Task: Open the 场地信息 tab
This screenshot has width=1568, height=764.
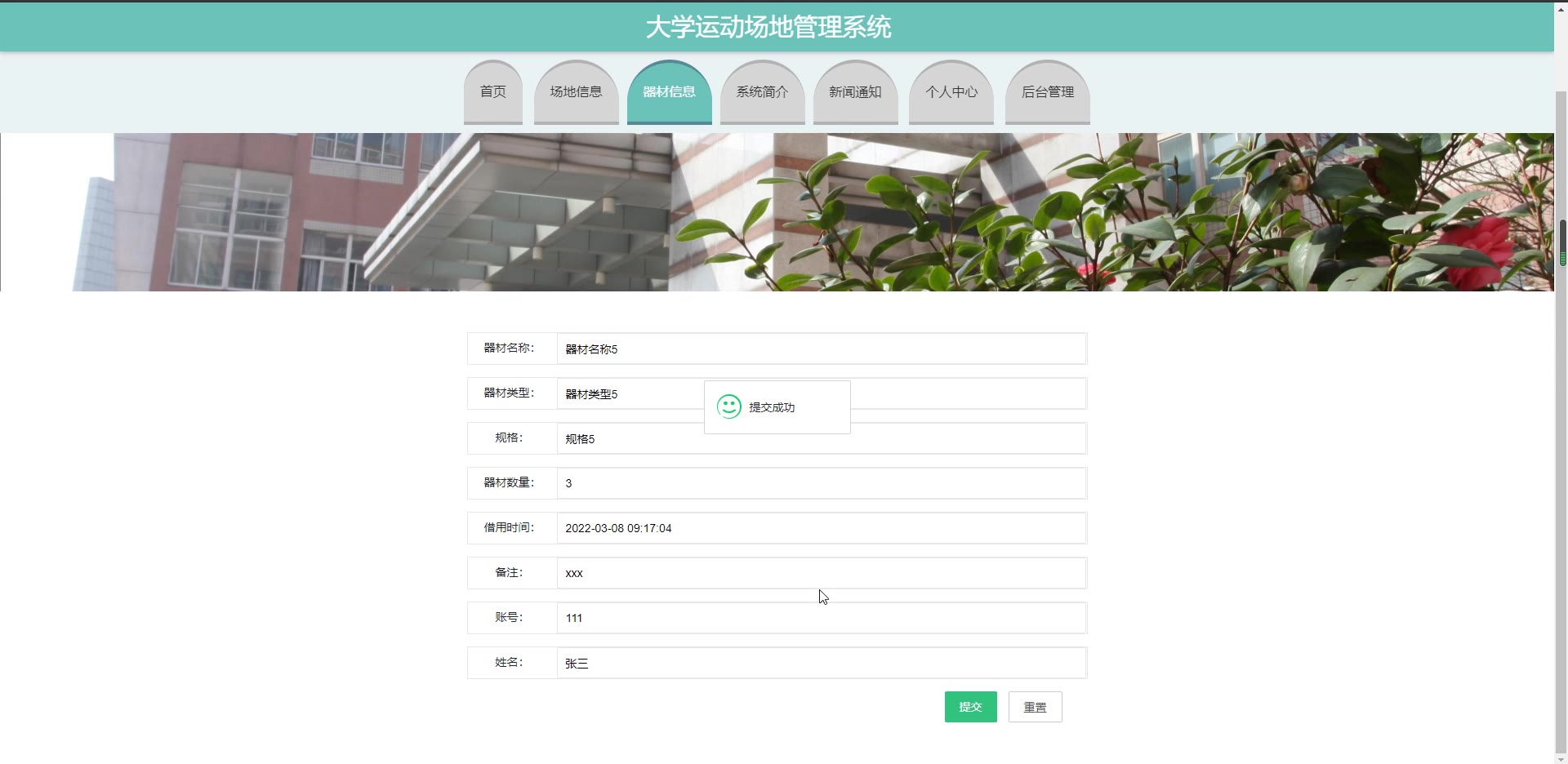Action: click(576, 92)
